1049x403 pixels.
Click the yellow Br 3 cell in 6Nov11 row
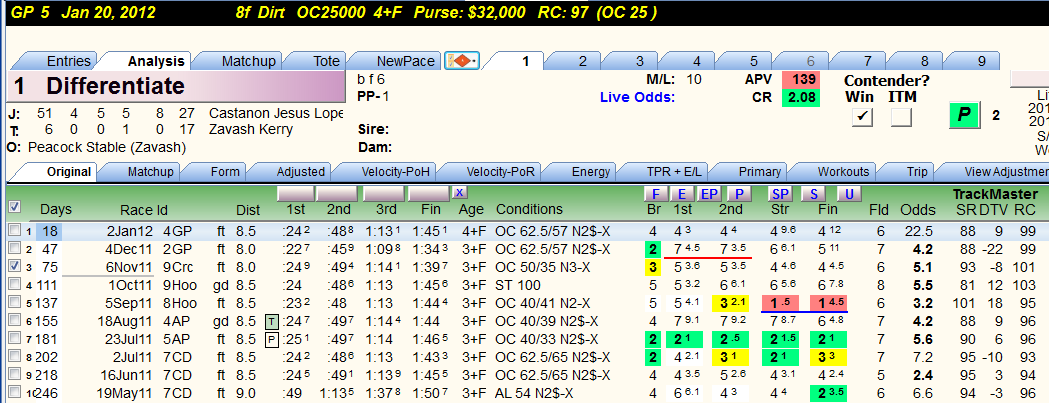click(x=652, y=267)
